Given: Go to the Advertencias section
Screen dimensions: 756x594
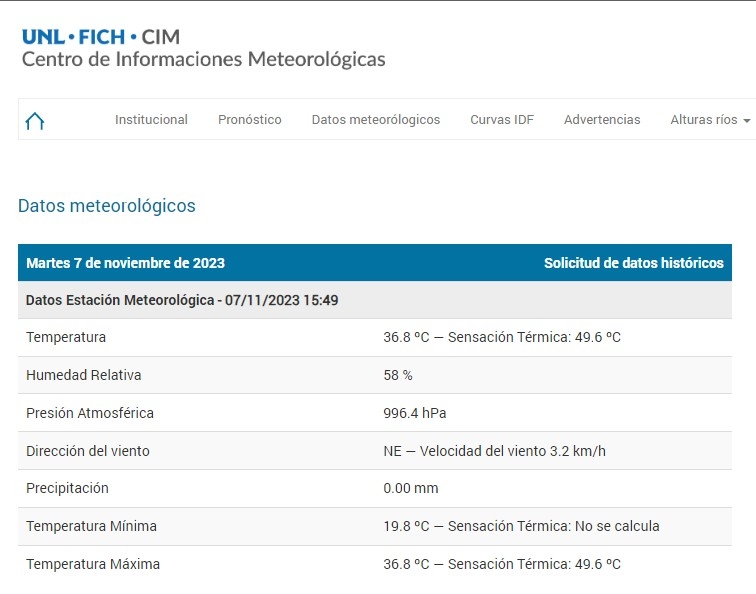Looking at the screenshot, I should click(x=602, y=120).
